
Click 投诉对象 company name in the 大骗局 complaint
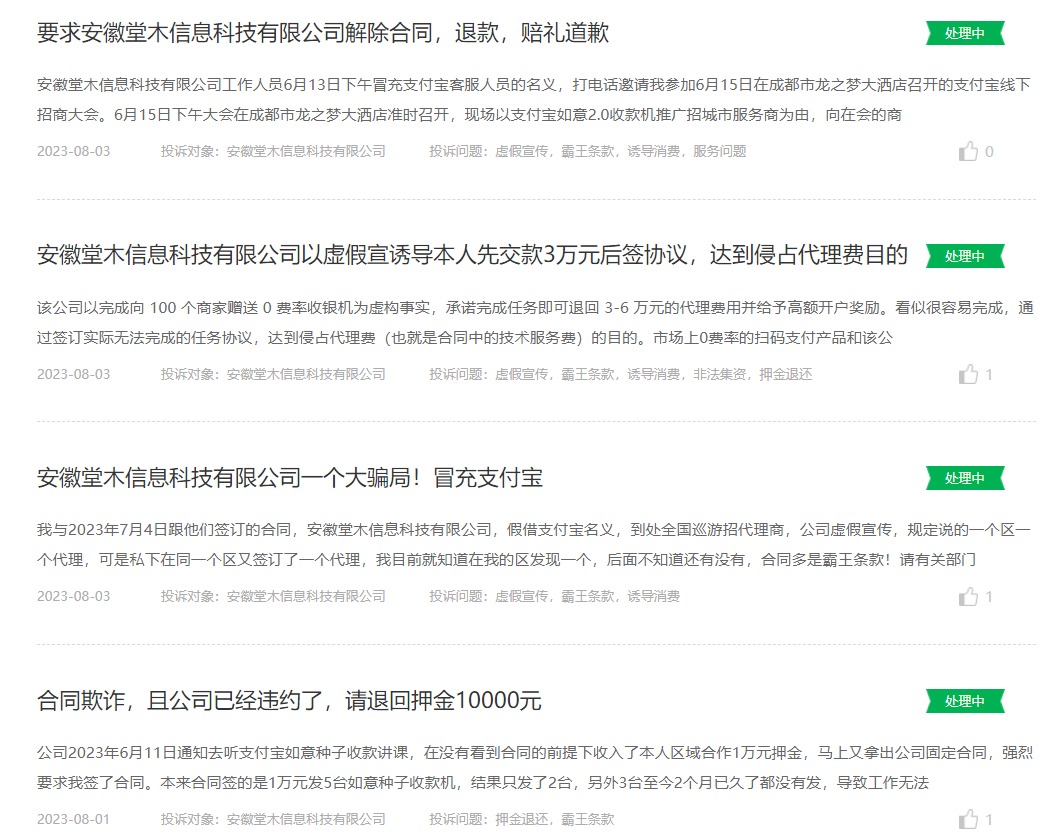click(x=306, y=596)
